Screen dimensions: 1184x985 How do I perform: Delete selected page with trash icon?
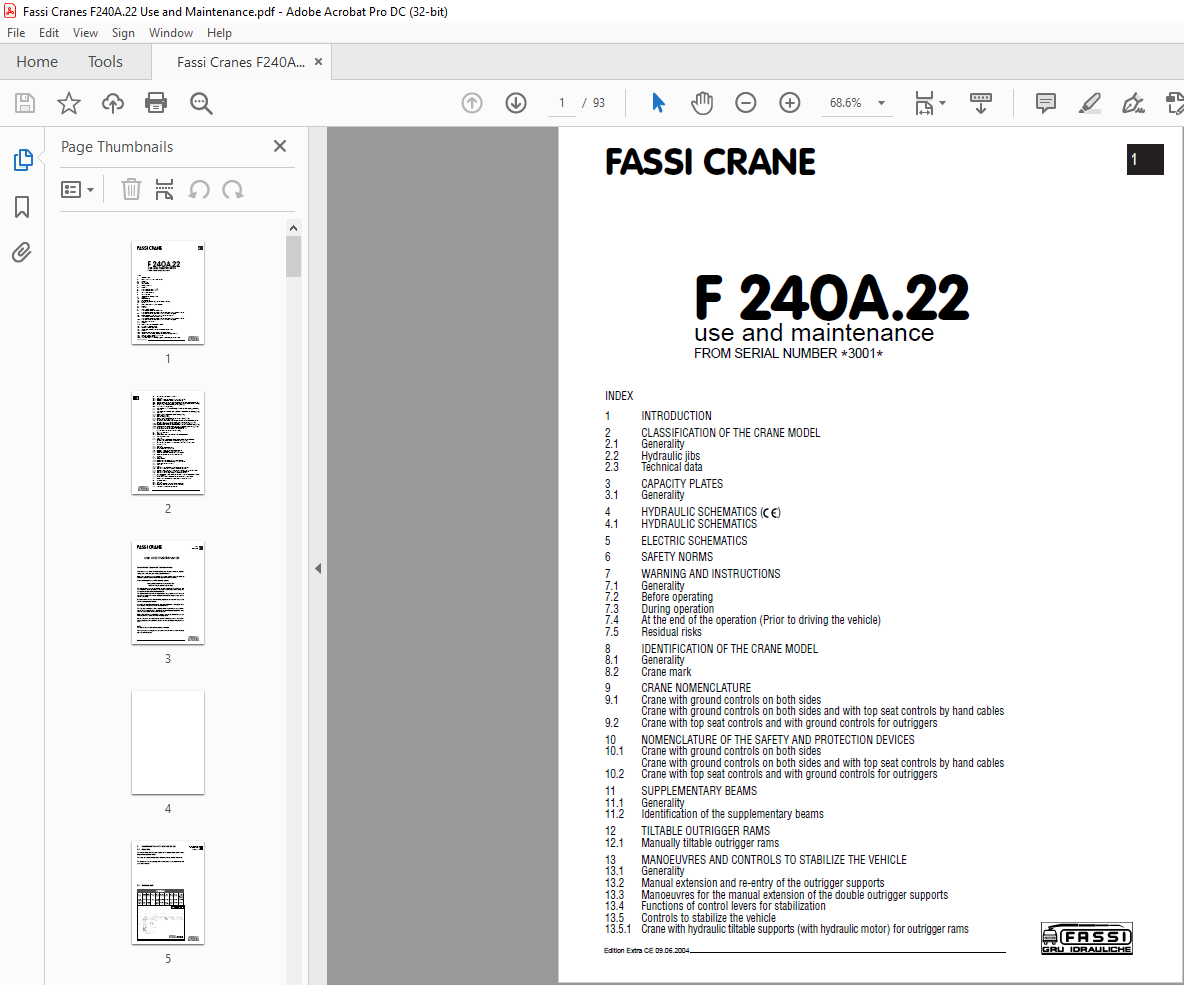tap(131, 189)
